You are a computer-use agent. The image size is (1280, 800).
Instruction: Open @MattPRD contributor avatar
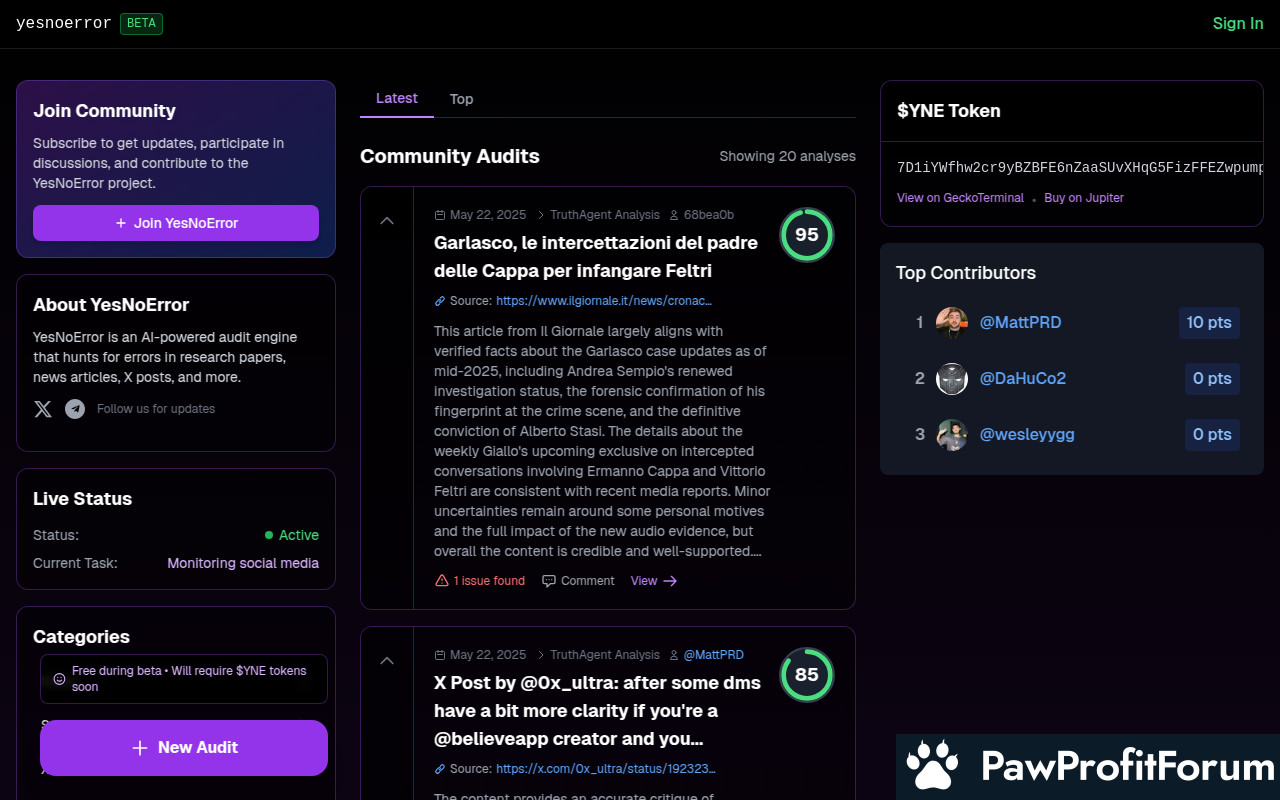coord(951,323)
